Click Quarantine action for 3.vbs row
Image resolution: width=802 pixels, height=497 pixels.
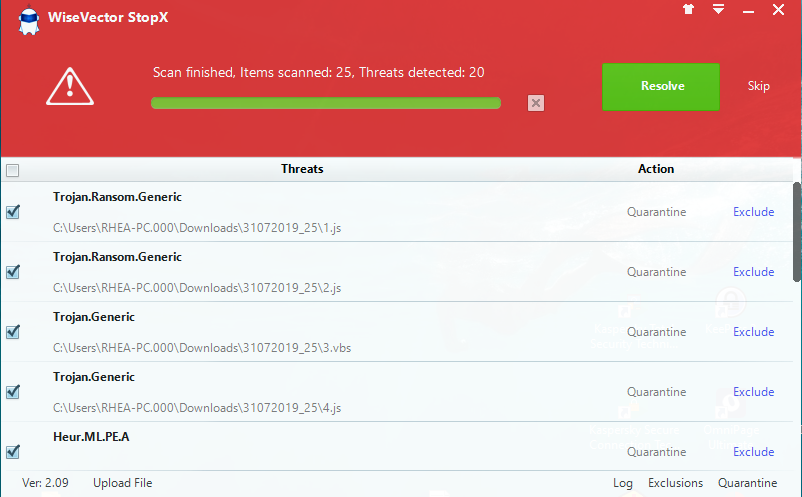(657, 332)
